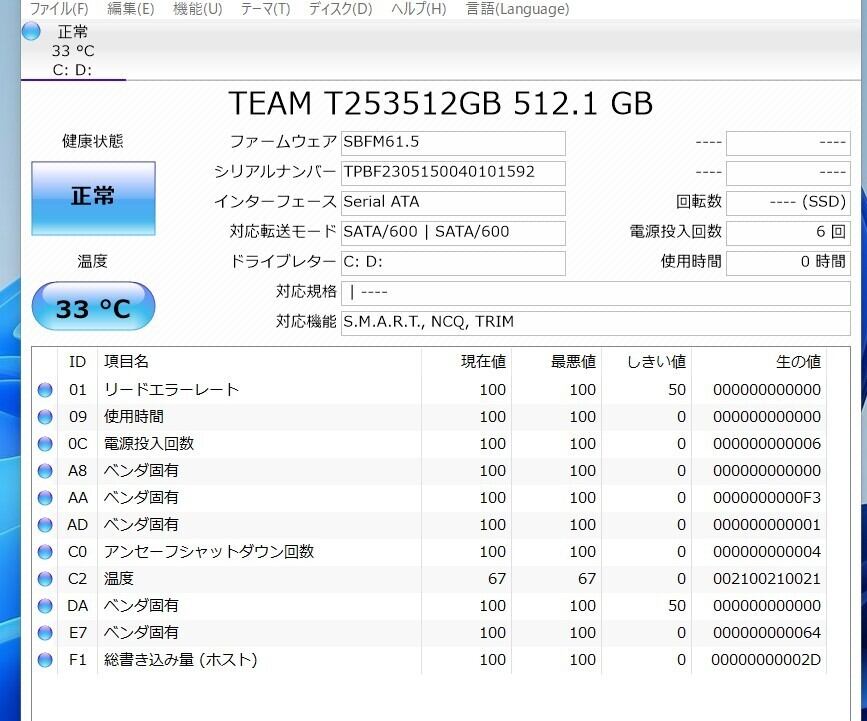Click the status orb on row AD
Image resolution: width=867 pixels, height=721 pixels.
[x=45, y=525]
